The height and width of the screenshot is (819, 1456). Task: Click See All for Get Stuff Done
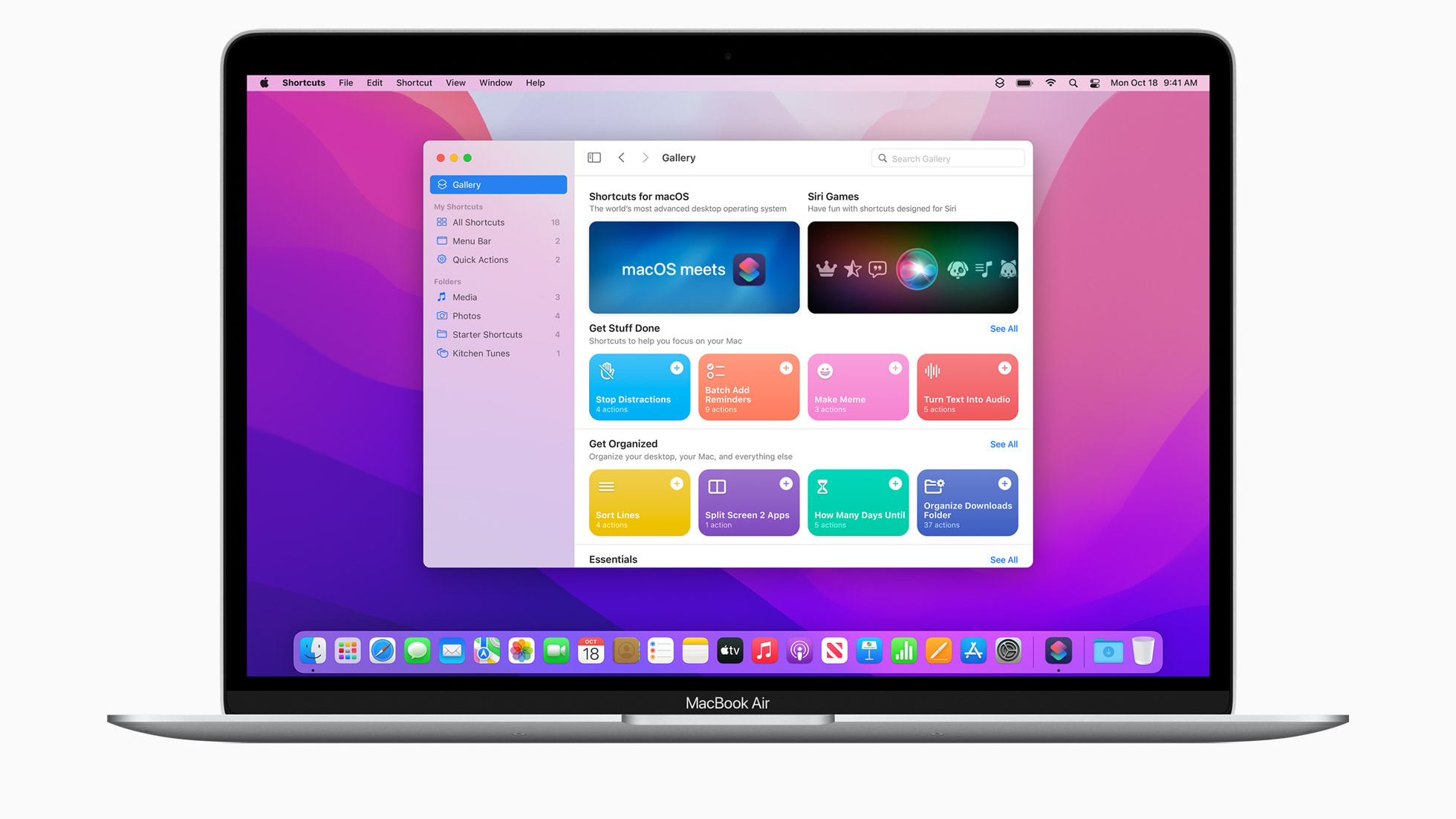[x=1003, y=328]
